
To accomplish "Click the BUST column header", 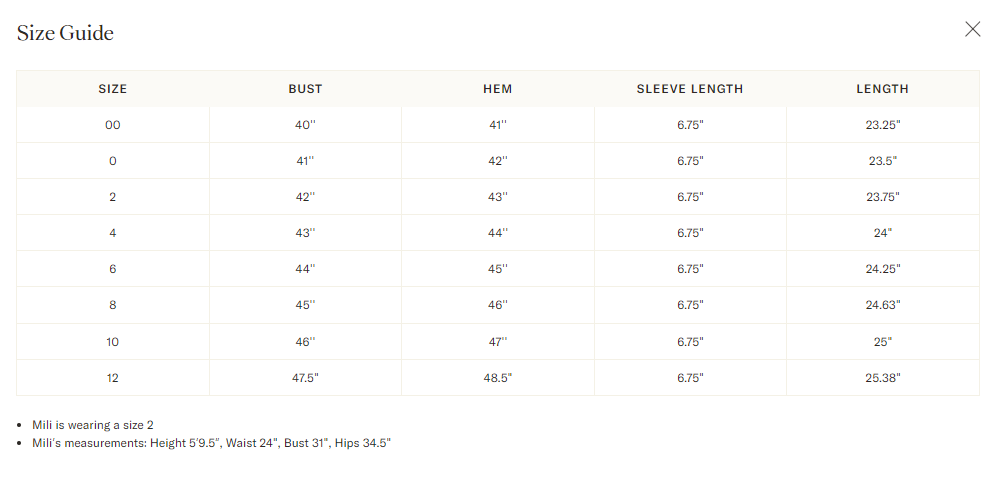I will tap(305, 89).
